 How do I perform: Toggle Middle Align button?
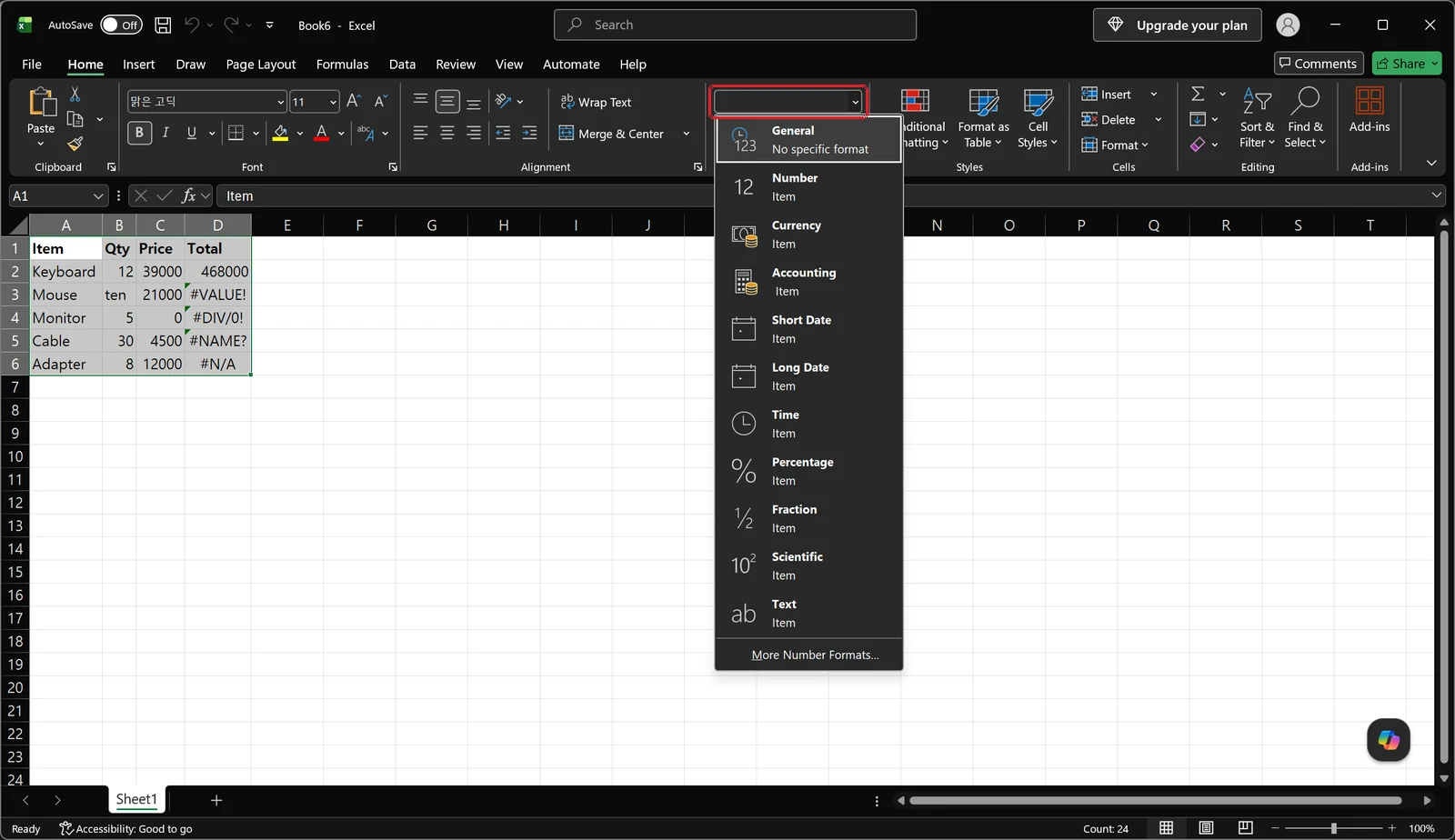point(447,101)
